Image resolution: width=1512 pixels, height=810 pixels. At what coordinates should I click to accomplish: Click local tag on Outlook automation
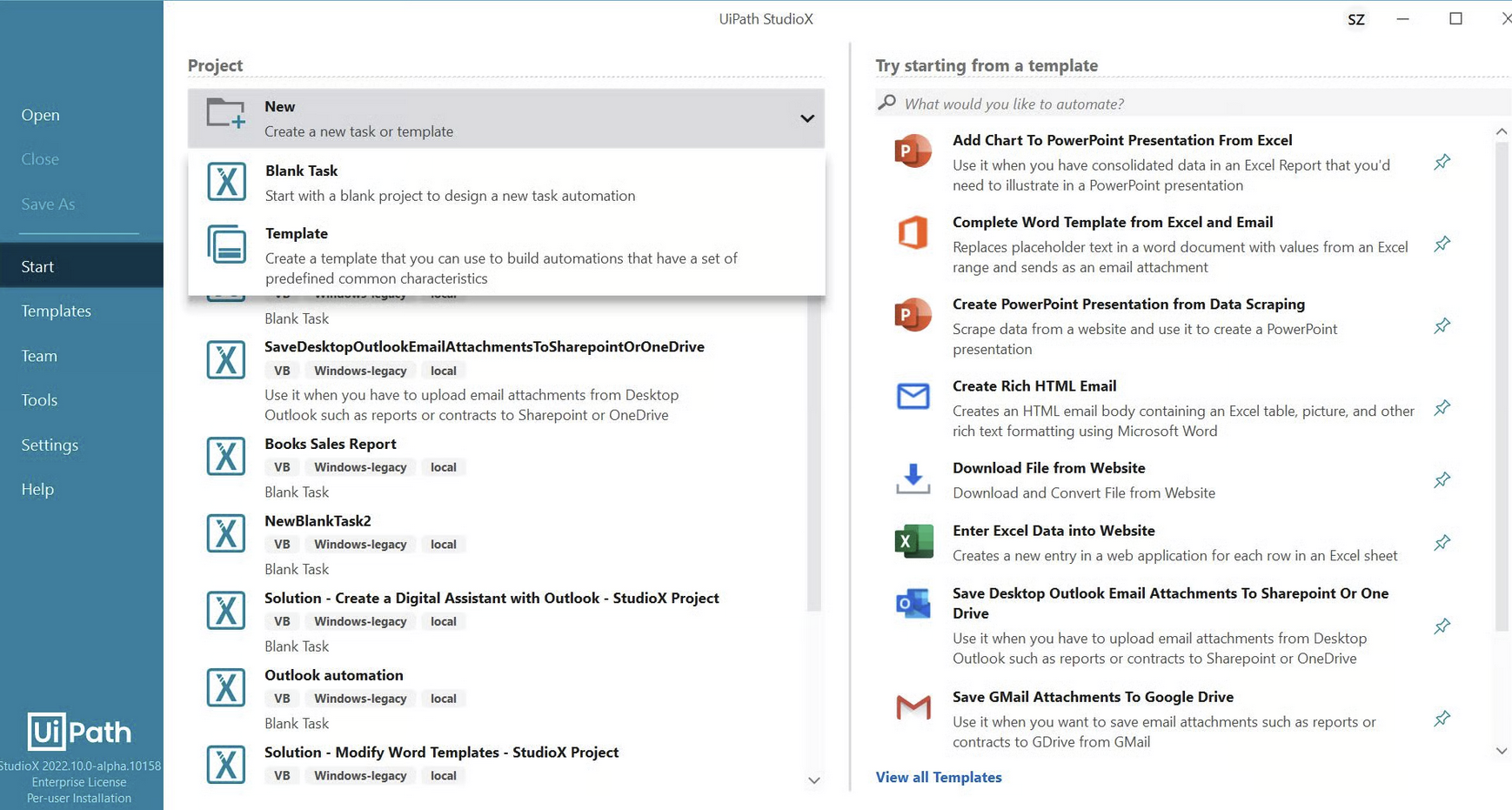tap(444, 699)
